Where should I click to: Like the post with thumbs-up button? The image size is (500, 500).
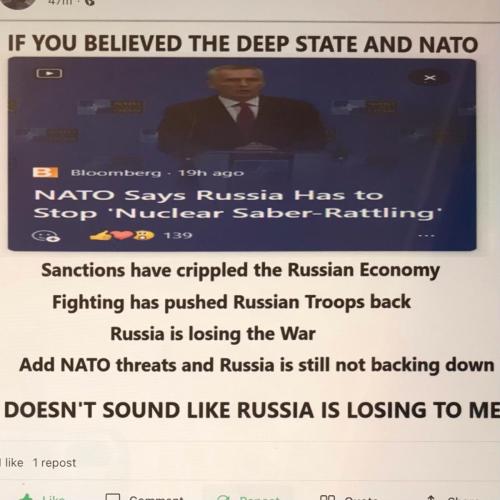click(x=42, y=497)
